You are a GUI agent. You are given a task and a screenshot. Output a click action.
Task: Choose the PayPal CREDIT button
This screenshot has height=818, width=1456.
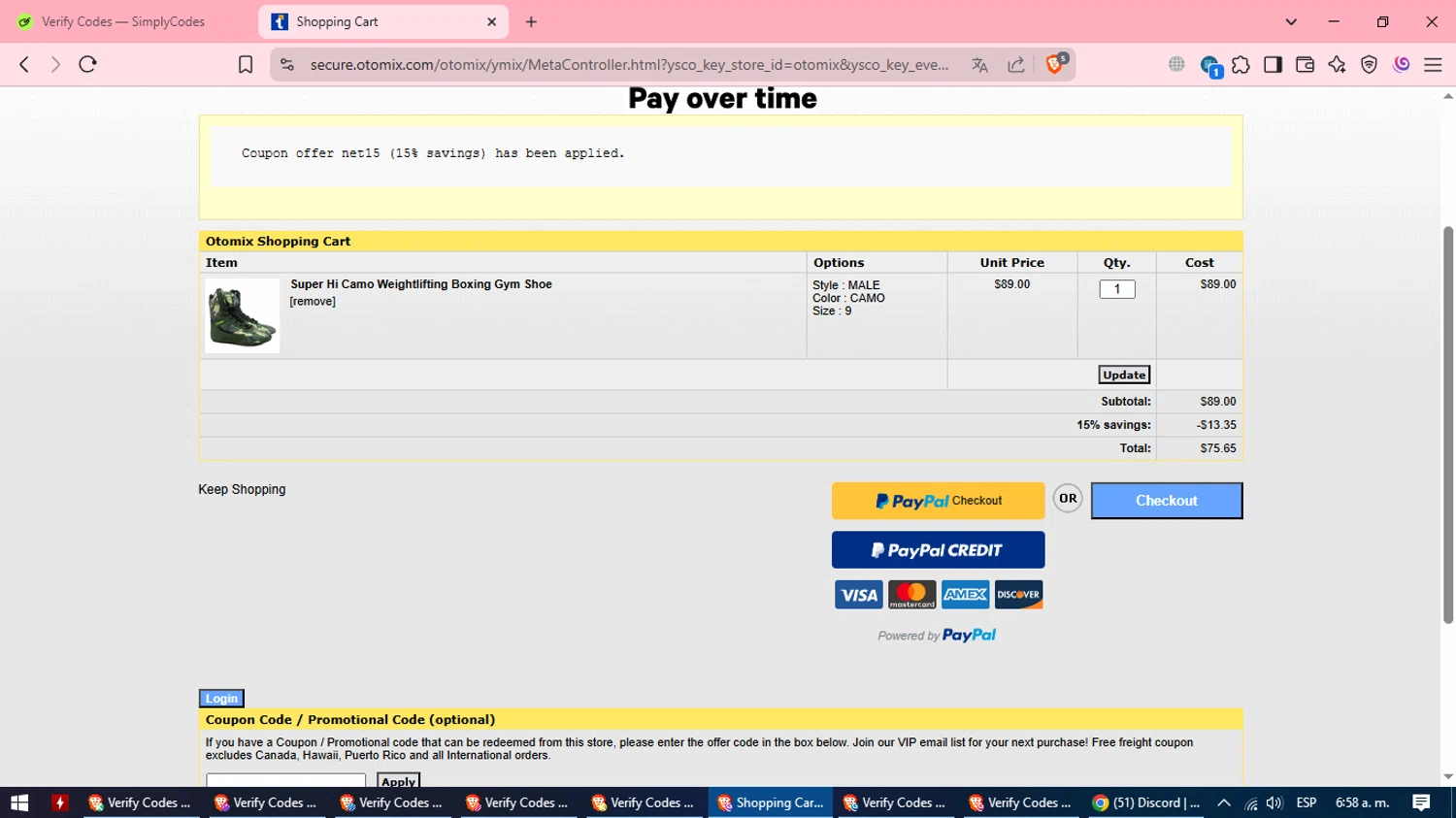pos(938,550)
